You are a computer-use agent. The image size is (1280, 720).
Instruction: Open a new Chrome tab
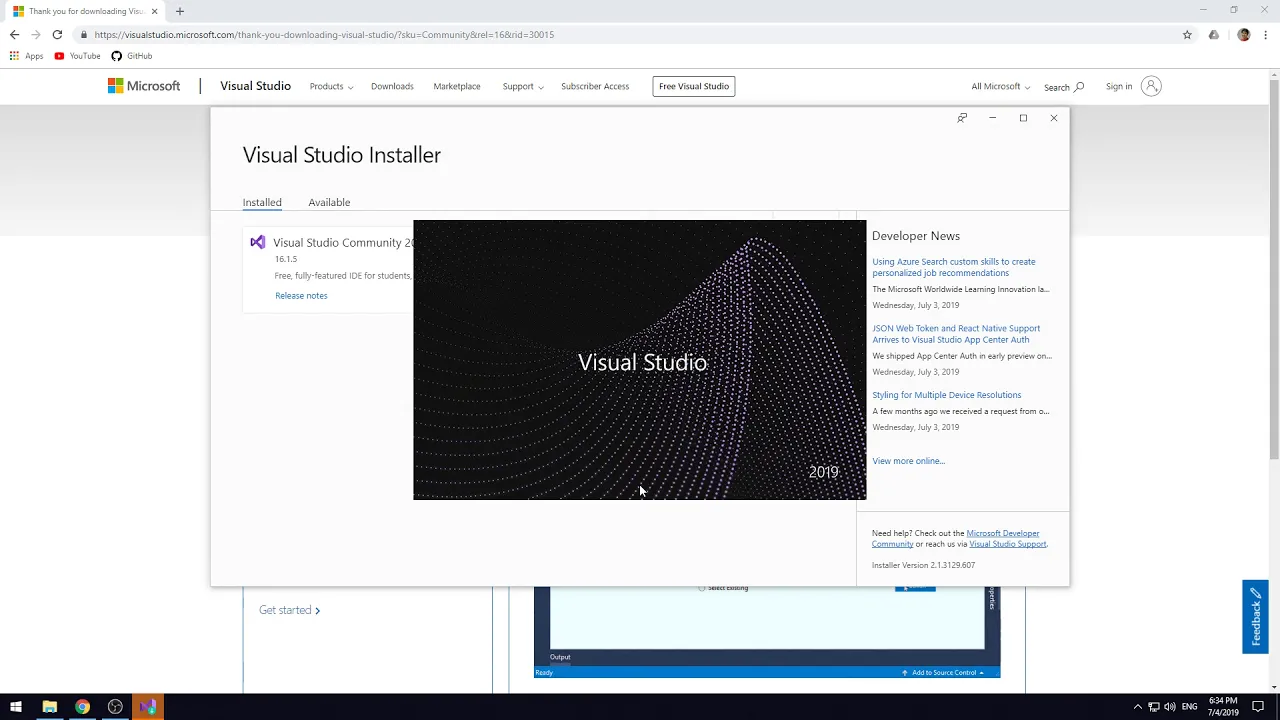pos(180,11)
